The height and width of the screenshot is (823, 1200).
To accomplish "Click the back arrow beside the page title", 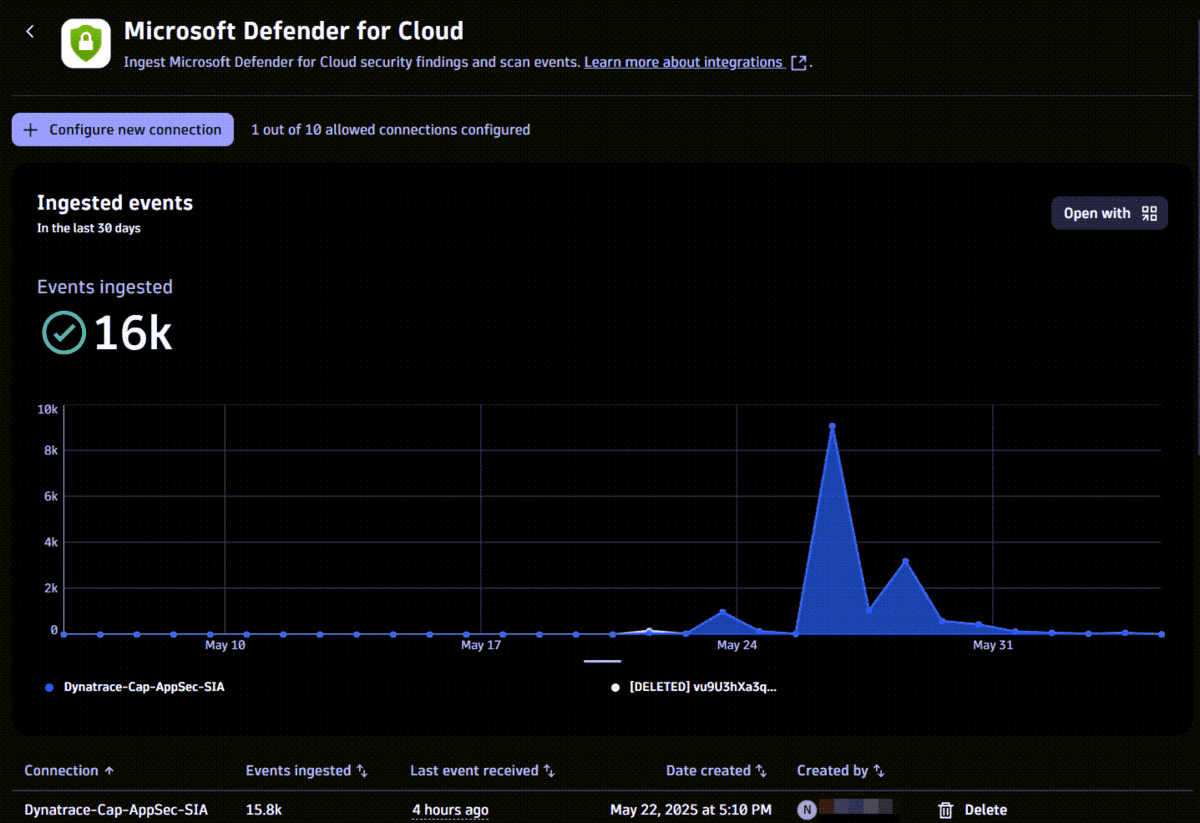I will coord(29,31).
